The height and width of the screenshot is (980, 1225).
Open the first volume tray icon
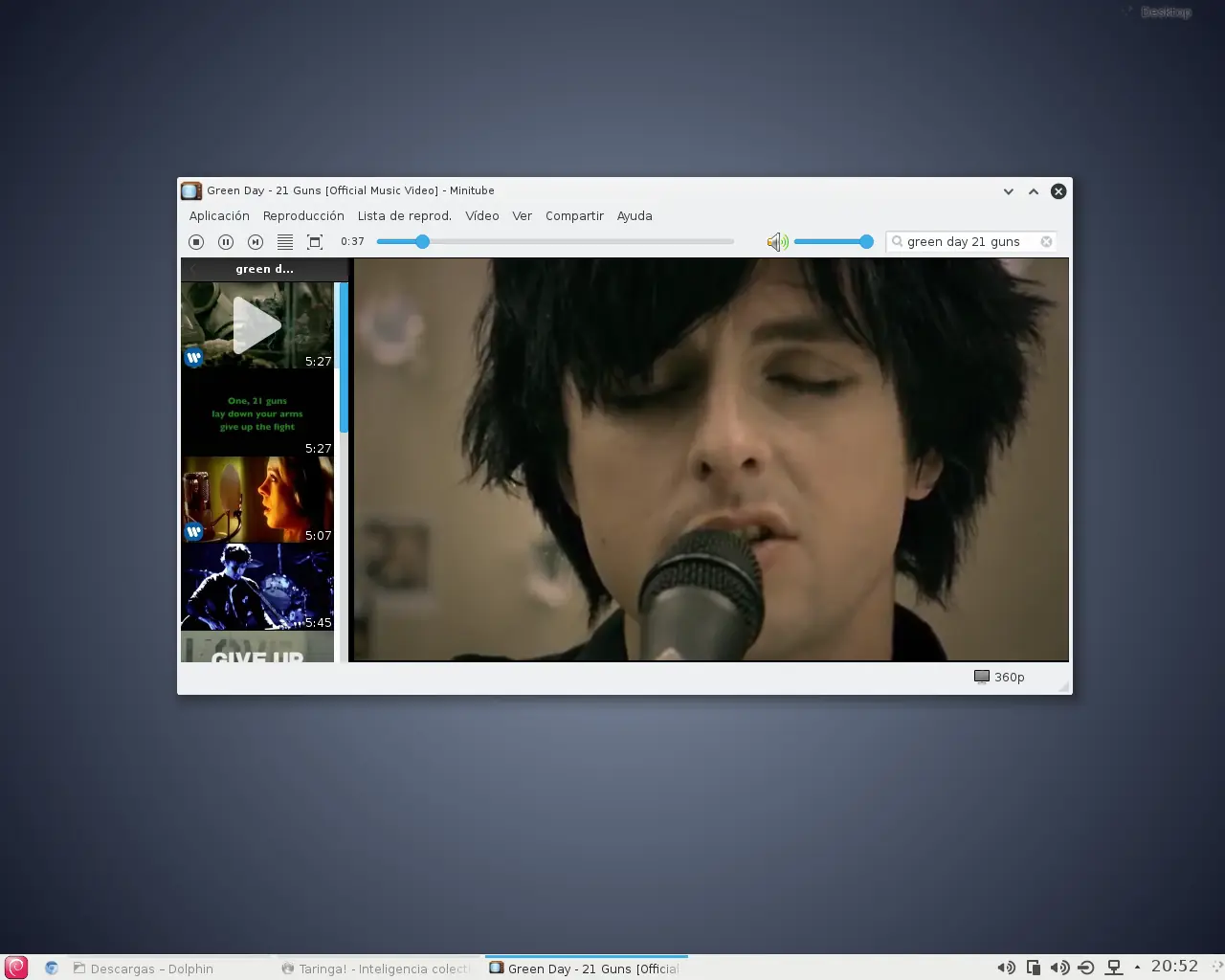point(1006,968)
